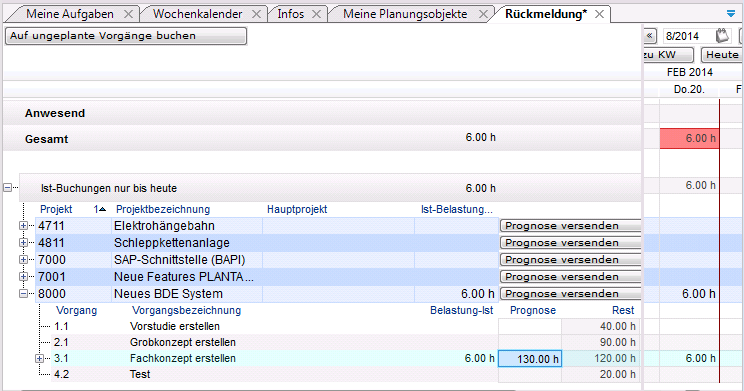Click the Do.20. day column header
The width and height of the screenshot is (744, 391).
(689, 89)
